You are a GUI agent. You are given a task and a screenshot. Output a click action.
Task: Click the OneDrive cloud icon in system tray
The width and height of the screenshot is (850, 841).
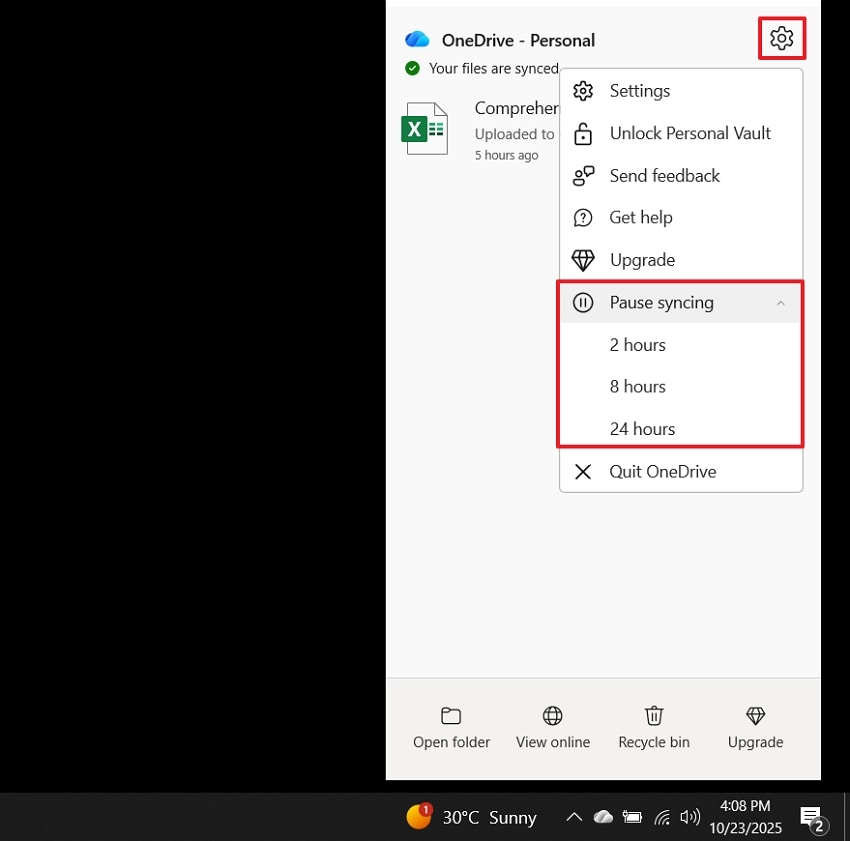(x=603, y=817)
